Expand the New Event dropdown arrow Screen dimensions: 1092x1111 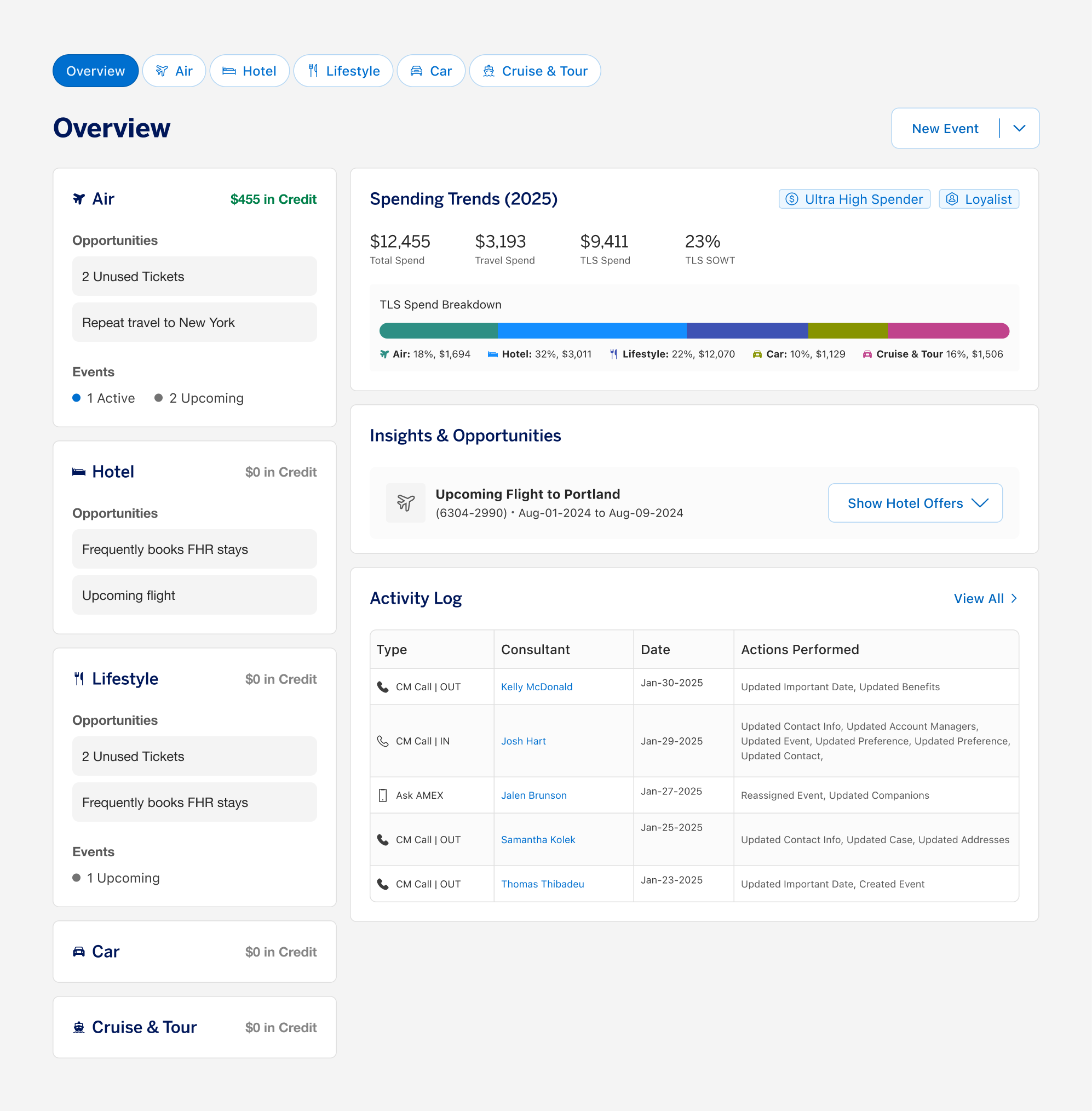click(x=1019, y=129)
